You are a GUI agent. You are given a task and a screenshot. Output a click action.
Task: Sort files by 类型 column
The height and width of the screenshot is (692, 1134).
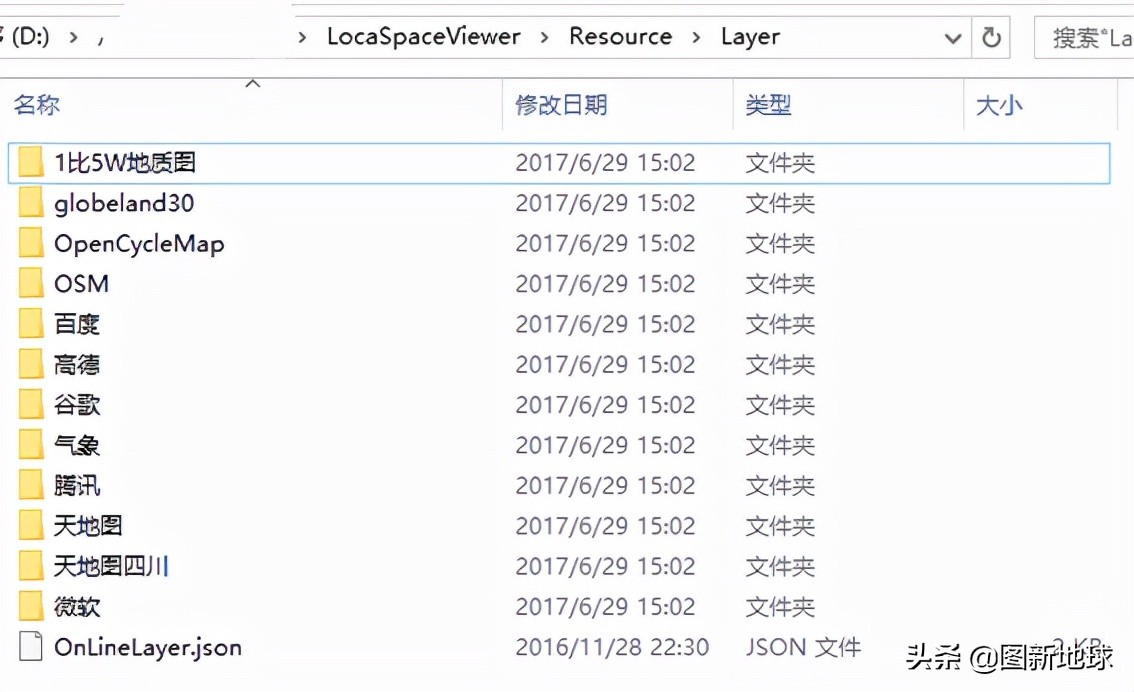click(x=768, y=106)
